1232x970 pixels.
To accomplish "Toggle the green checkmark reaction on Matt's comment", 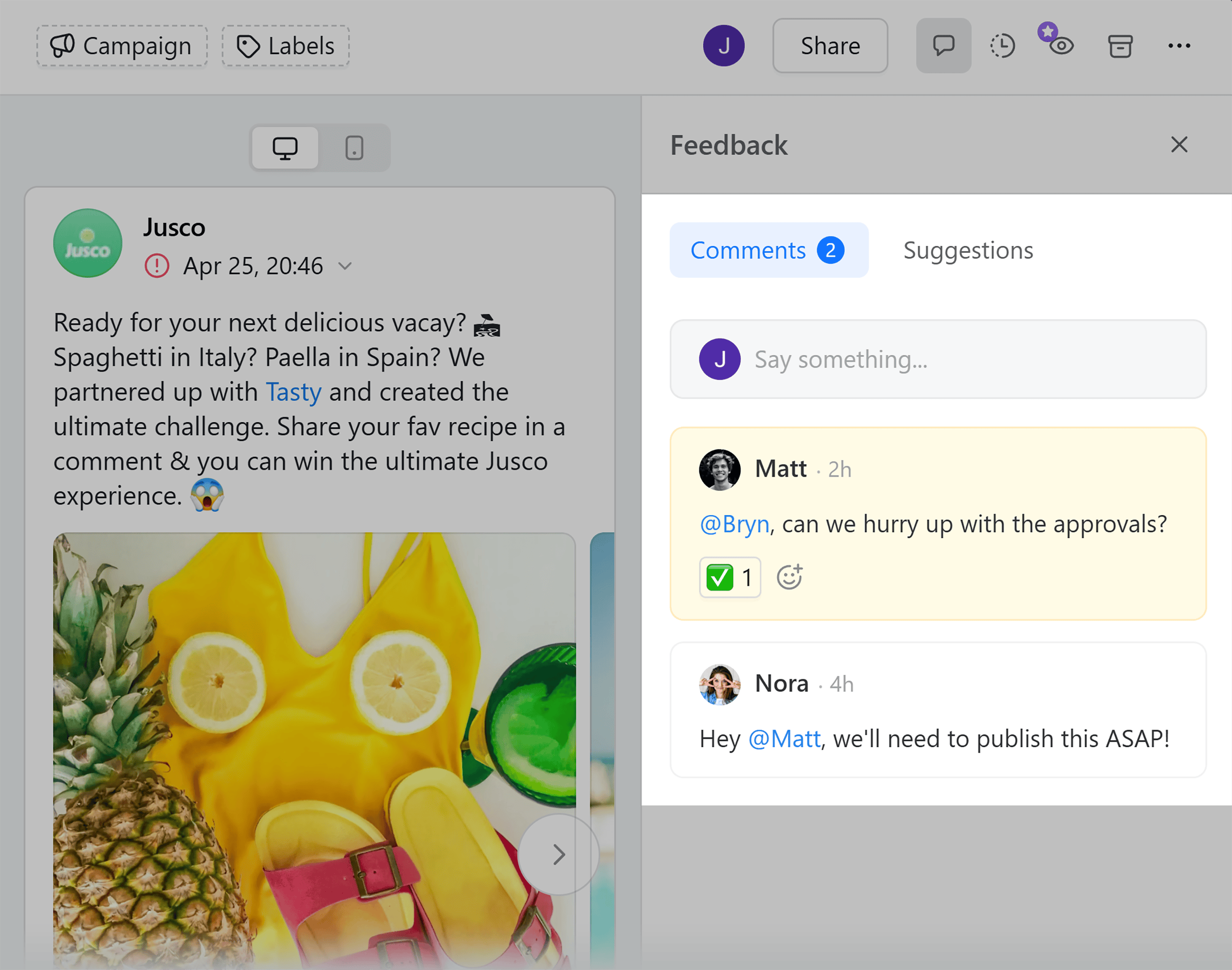I will (729, 577).
